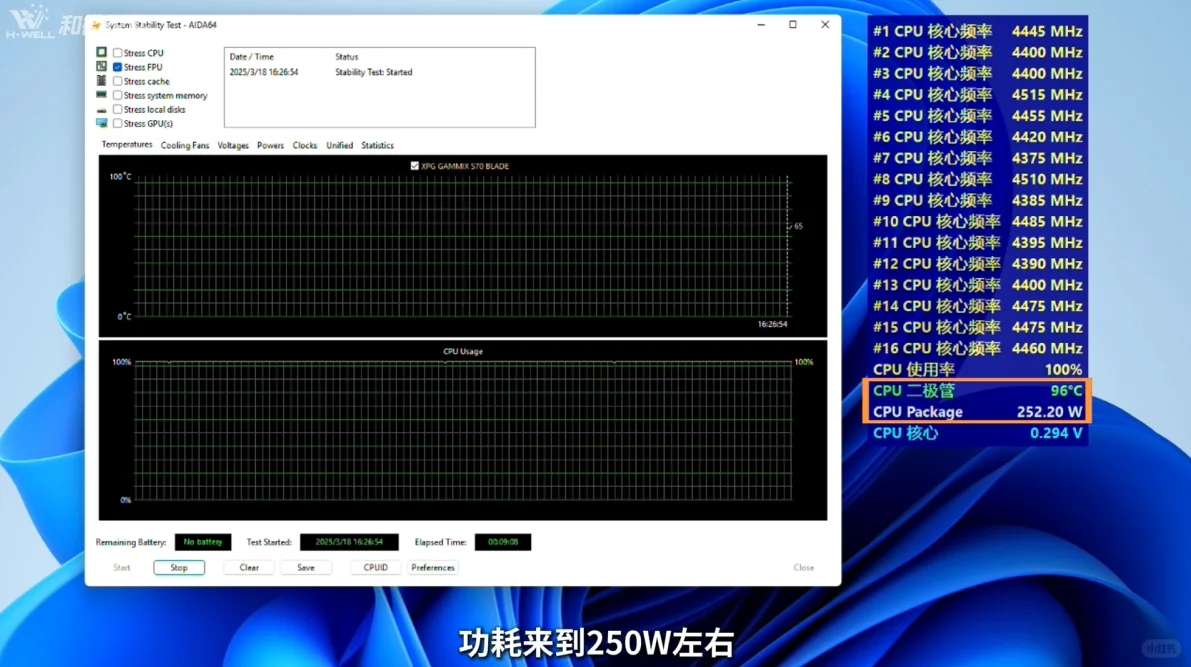Enable the Stress CPU checkbox
This screenshot has height=667, width=1191.
click(x=118, y=53)
